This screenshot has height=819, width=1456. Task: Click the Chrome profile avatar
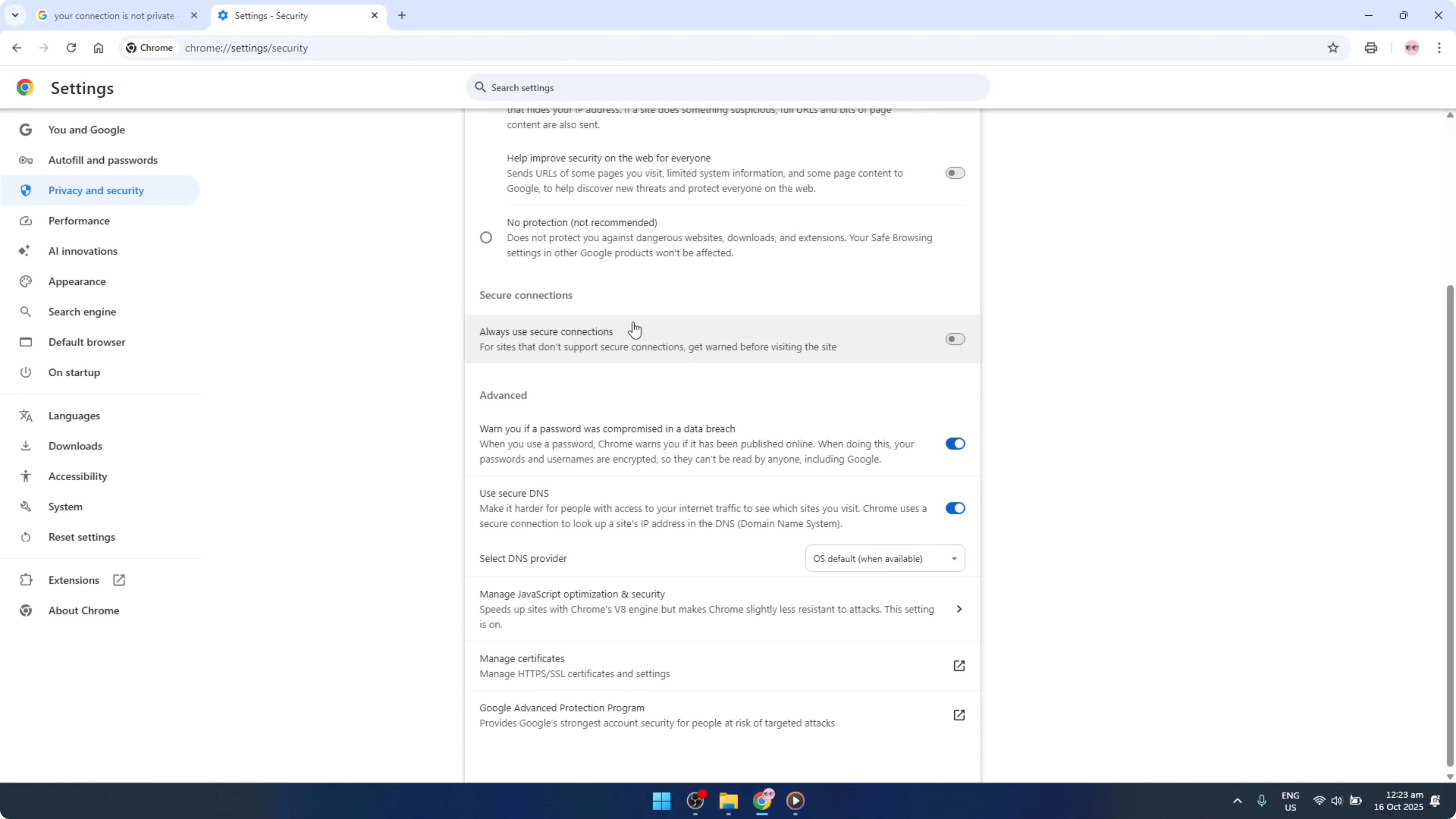1411,48
